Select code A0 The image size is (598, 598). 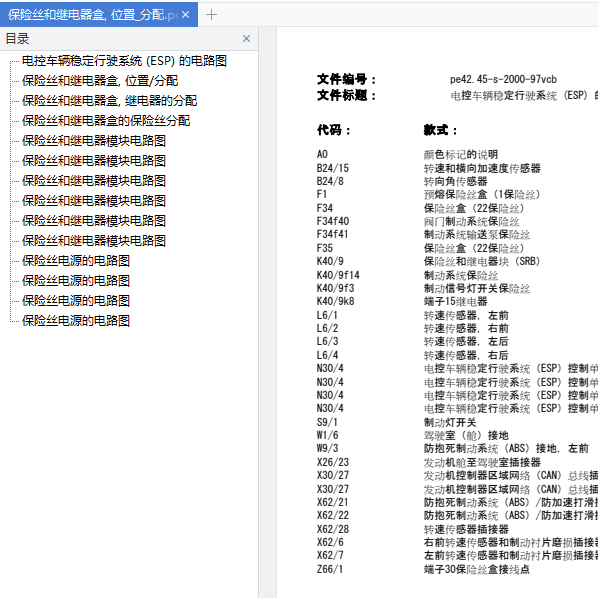(322, 154)
